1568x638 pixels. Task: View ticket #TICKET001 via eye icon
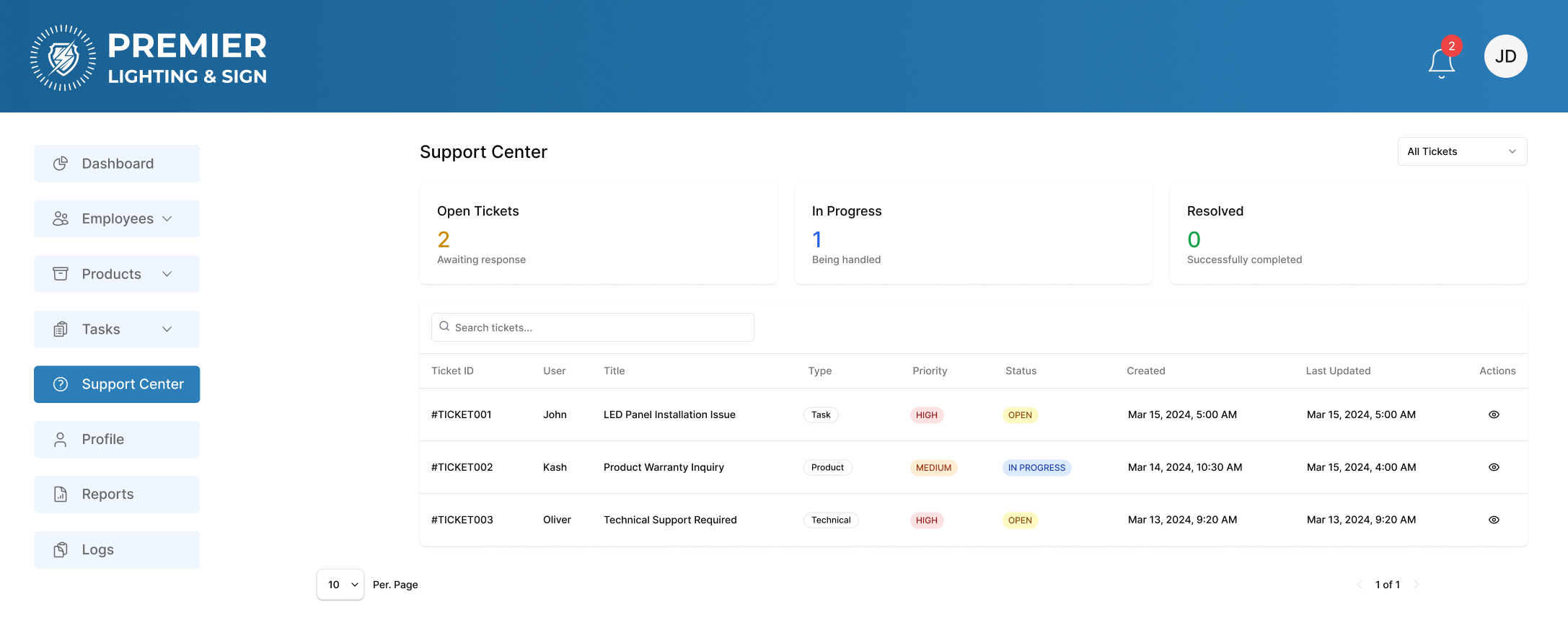click(1494, 415)
